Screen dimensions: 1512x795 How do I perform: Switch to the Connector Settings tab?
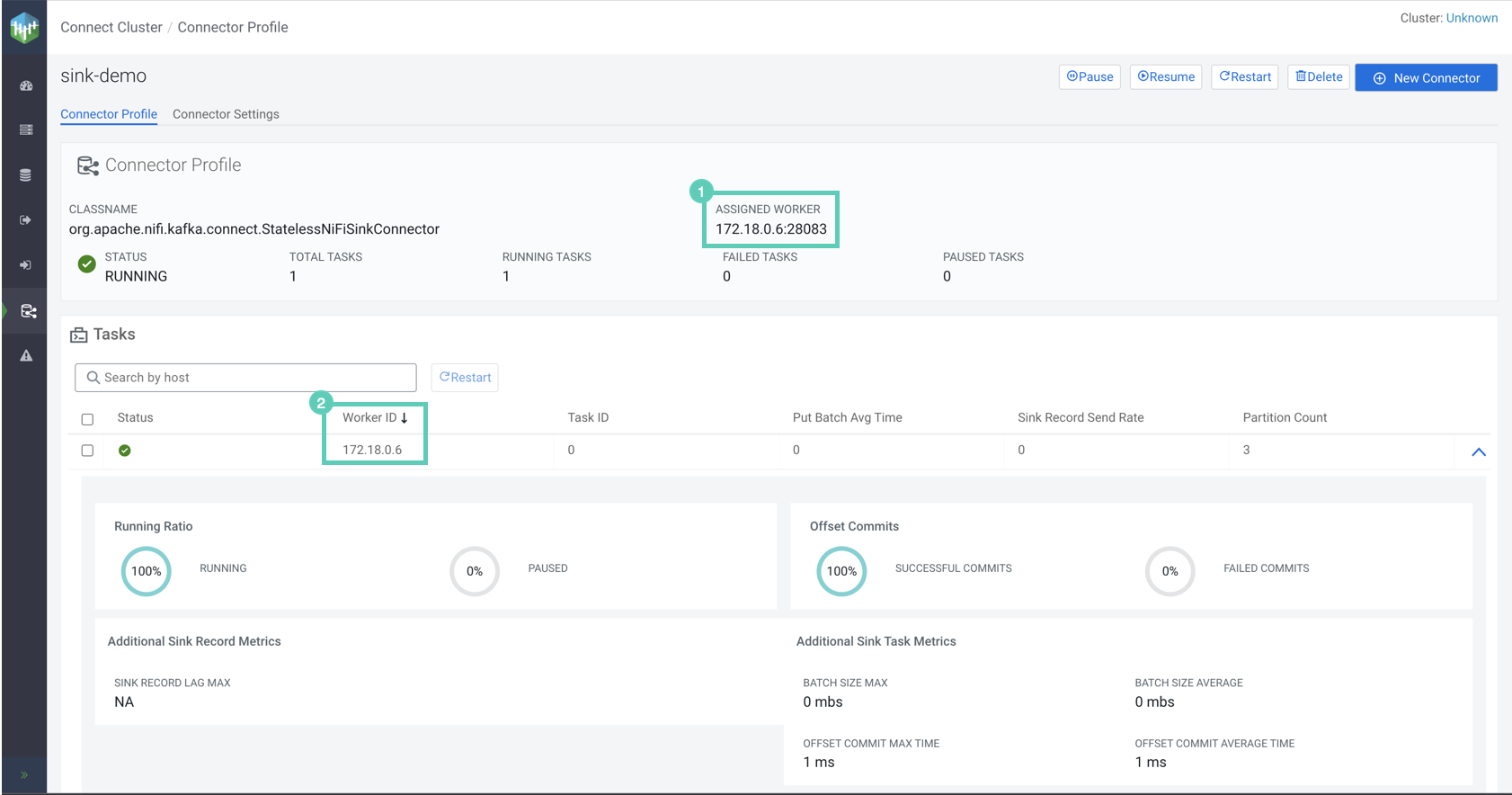(x=226, y=114)
